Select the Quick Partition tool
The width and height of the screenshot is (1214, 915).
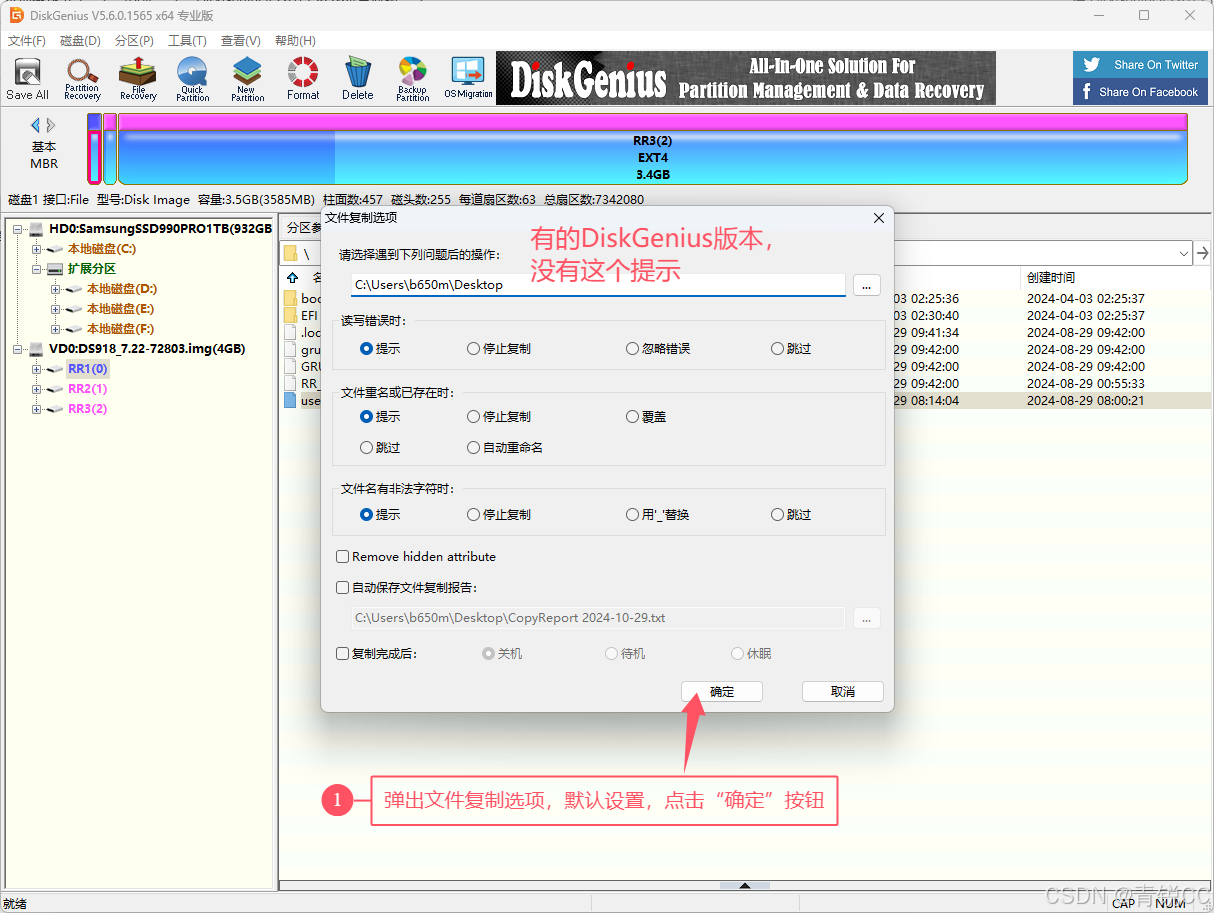click(x=192, y=79)
